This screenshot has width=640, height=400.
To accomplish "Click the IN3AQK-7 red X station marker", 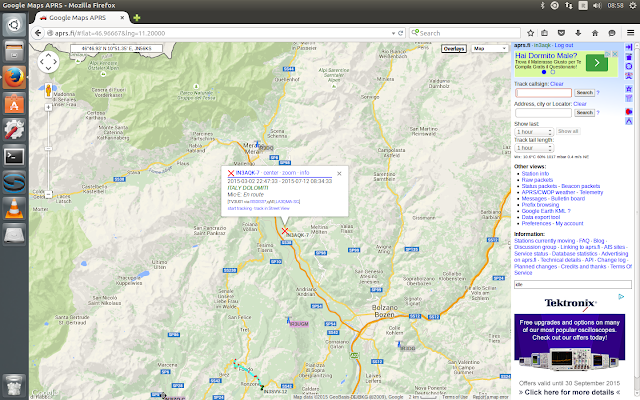I will pyautogui.click(x=284, y=231).
